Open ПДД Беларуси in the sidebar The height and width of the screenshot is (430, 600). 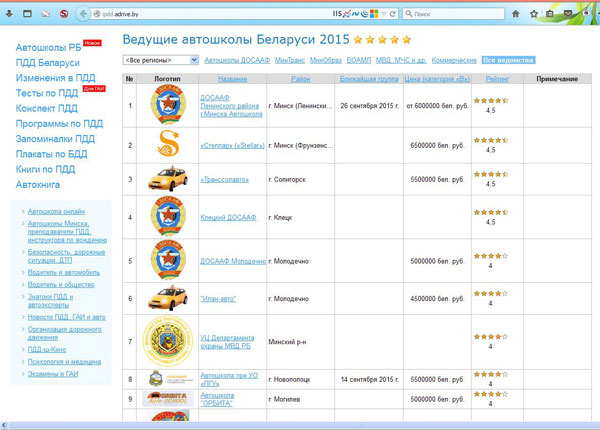tap(48, 63)
